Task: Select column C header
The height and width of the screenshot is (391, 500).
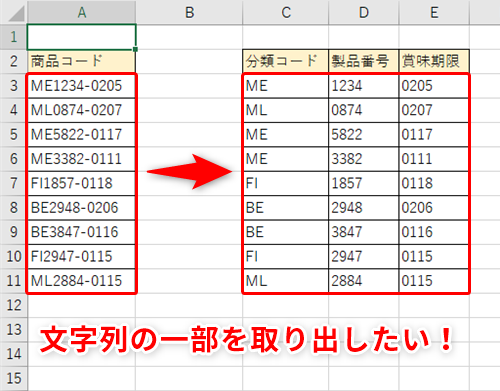Action: click(x=286, y=13)
